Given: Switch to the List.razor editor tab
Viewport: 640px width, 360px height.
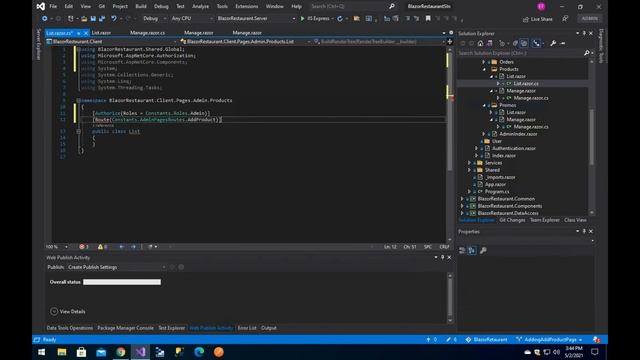Looking at the screenshot, I should (101, 33).
